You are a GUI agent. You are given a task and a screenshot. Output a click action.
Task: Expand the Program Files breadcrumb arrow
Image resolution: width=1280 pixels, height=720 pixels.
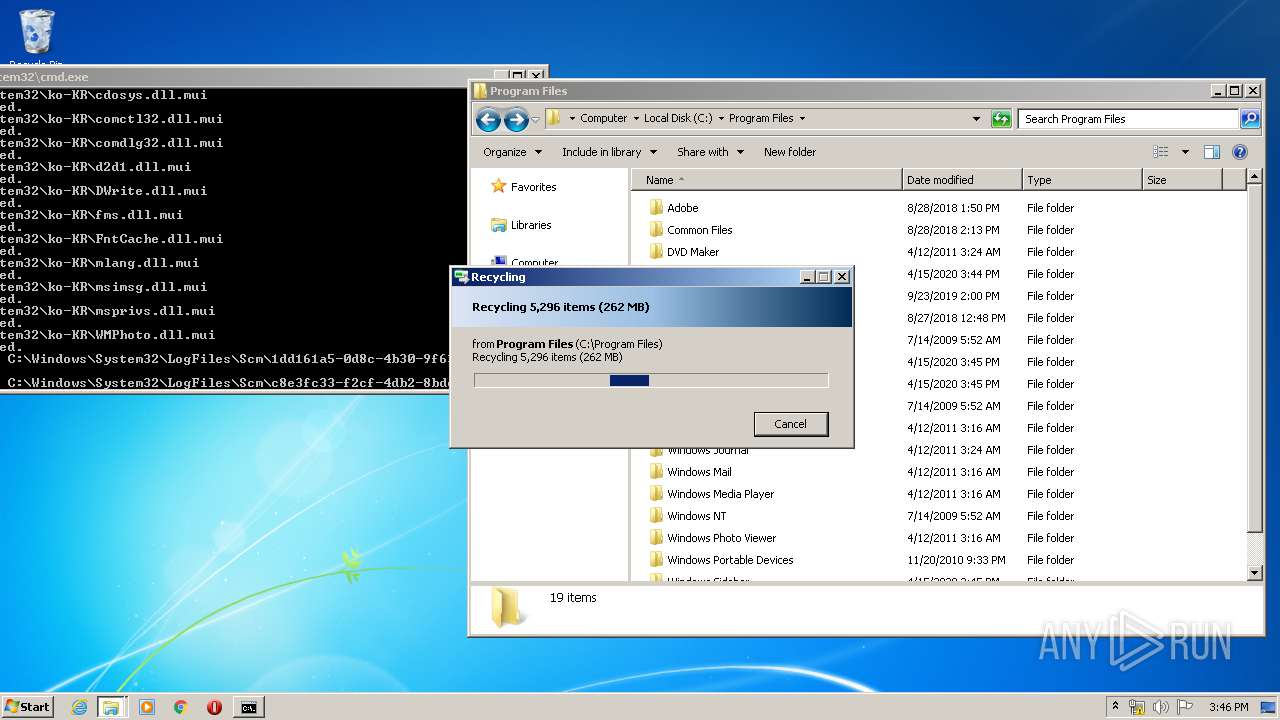802,118
